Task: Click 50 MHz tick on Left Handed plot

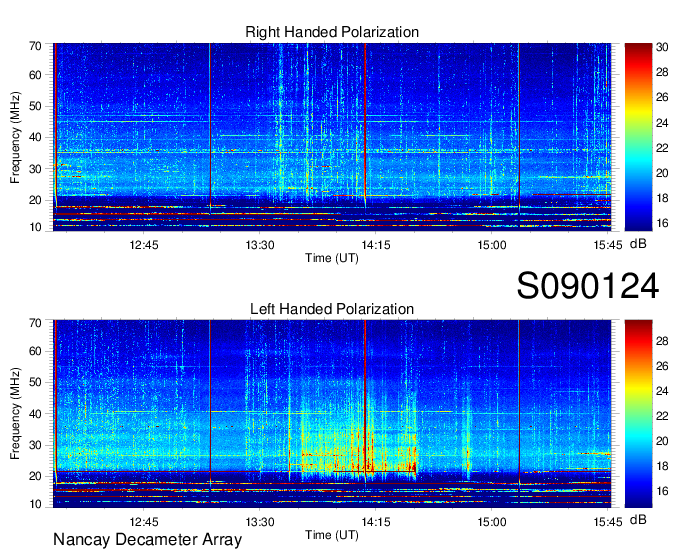Action: (x=35, y=382)
